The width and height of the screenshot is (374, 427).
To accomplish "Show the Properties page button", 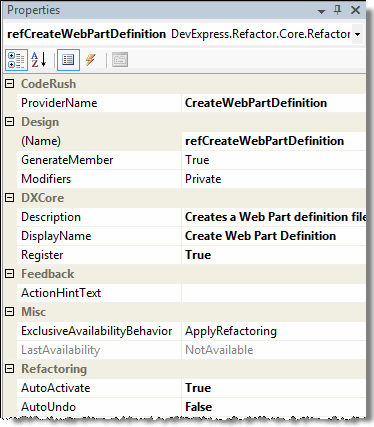I will [68, 60].
